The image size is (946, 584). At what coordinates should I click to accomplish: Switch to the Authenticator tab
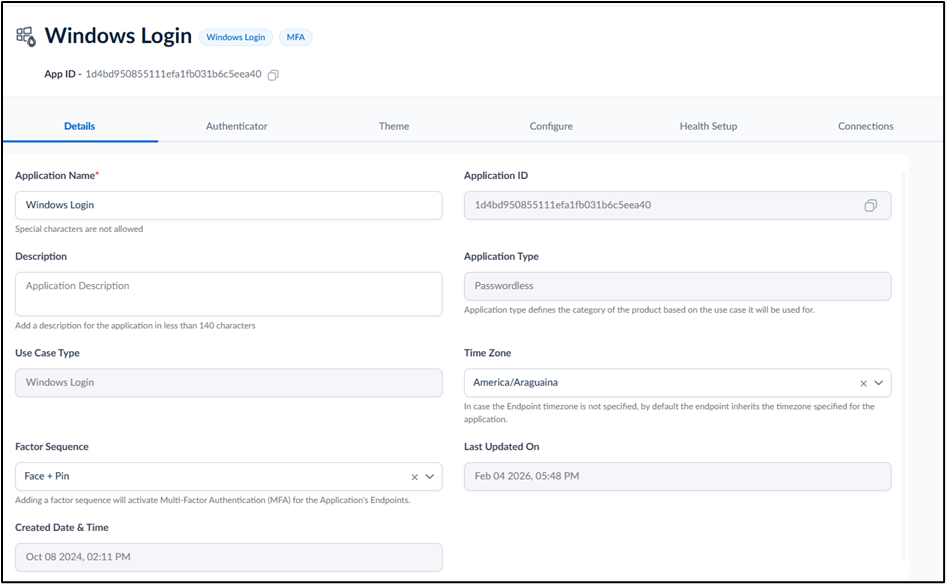coord(236,126)
